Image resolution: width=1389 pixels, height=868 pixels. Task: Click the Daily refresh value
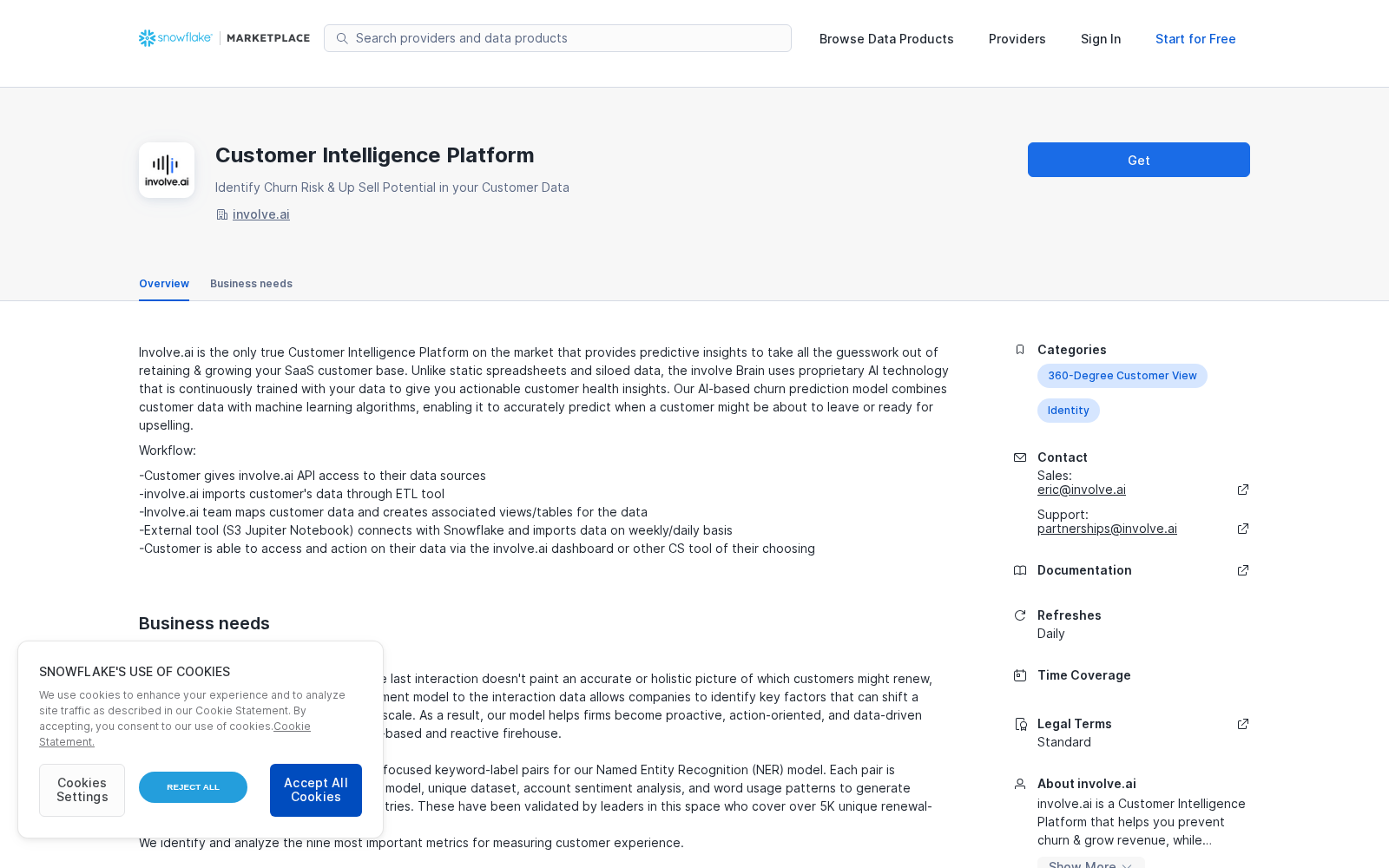pyautogui.click(x=1051, y=634)
